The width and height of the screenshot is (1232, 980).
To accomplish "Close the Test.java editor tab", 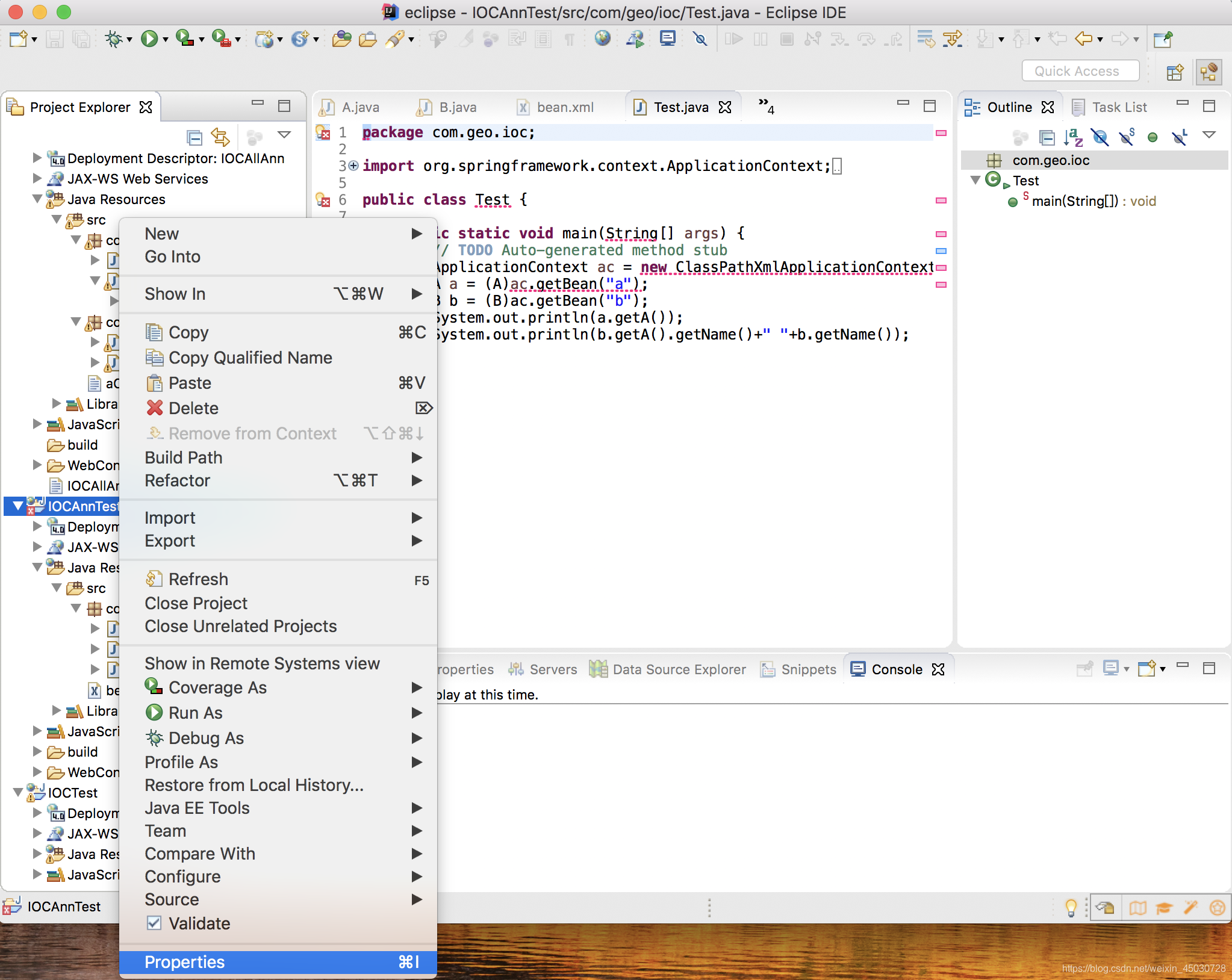I will click(726, 107).
